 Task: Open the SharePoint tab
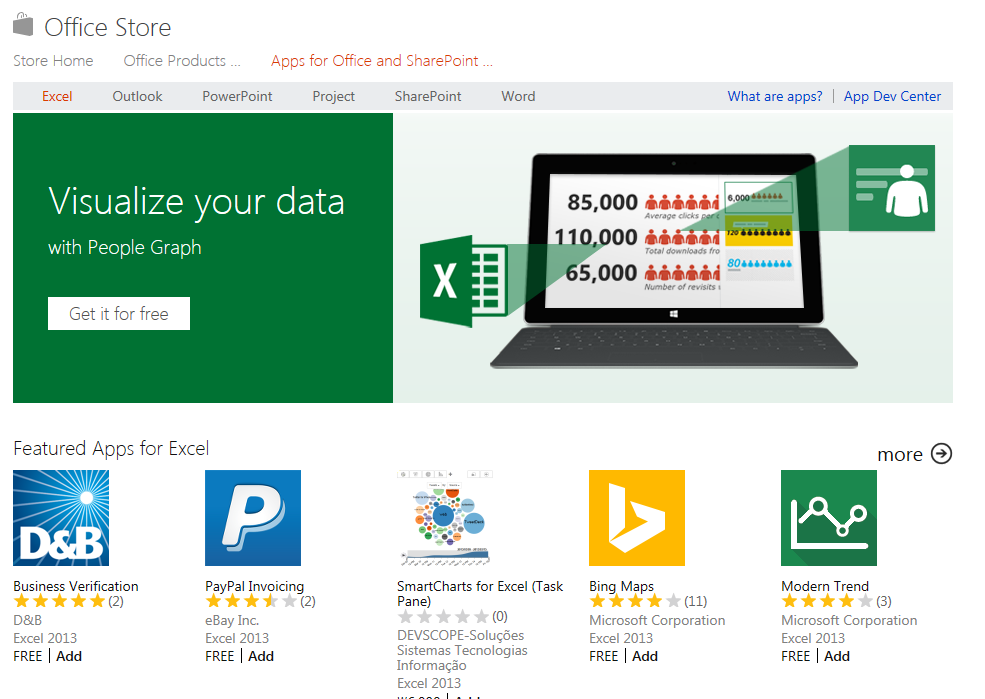(x=428, y=96)
